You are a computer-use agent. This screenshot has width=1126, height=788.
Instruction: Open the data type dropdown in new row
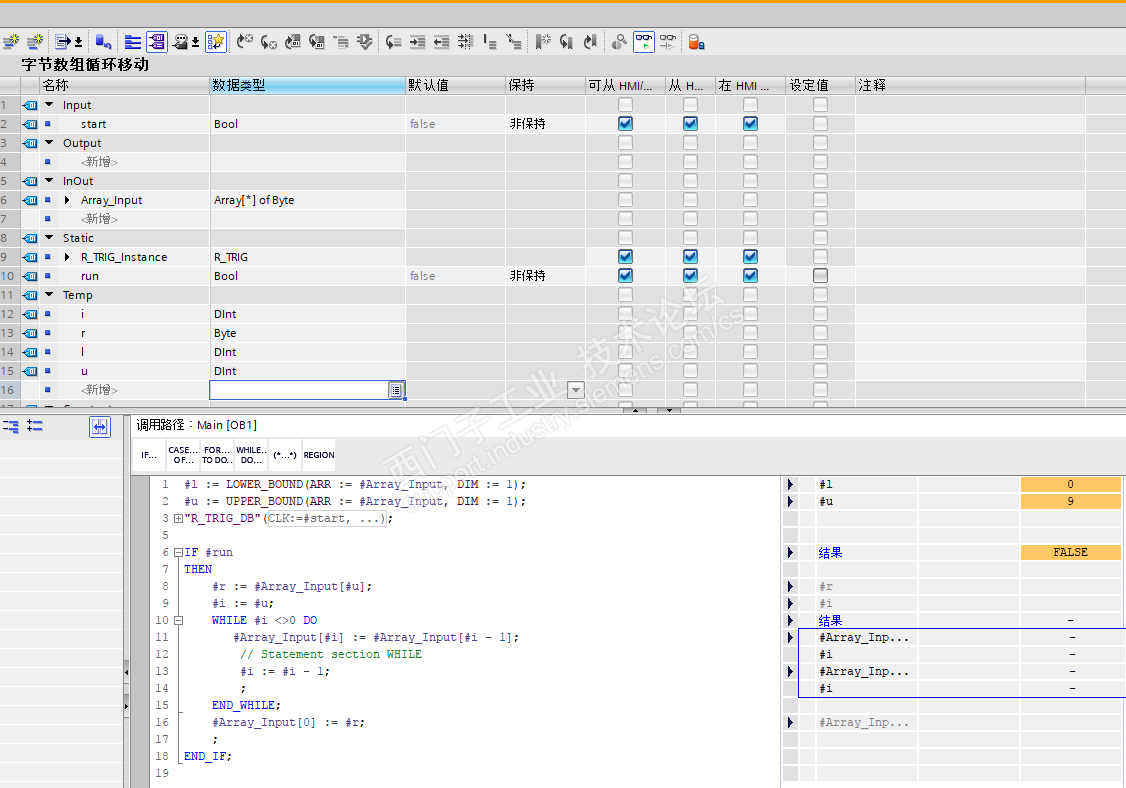click(x=396, y=390)
